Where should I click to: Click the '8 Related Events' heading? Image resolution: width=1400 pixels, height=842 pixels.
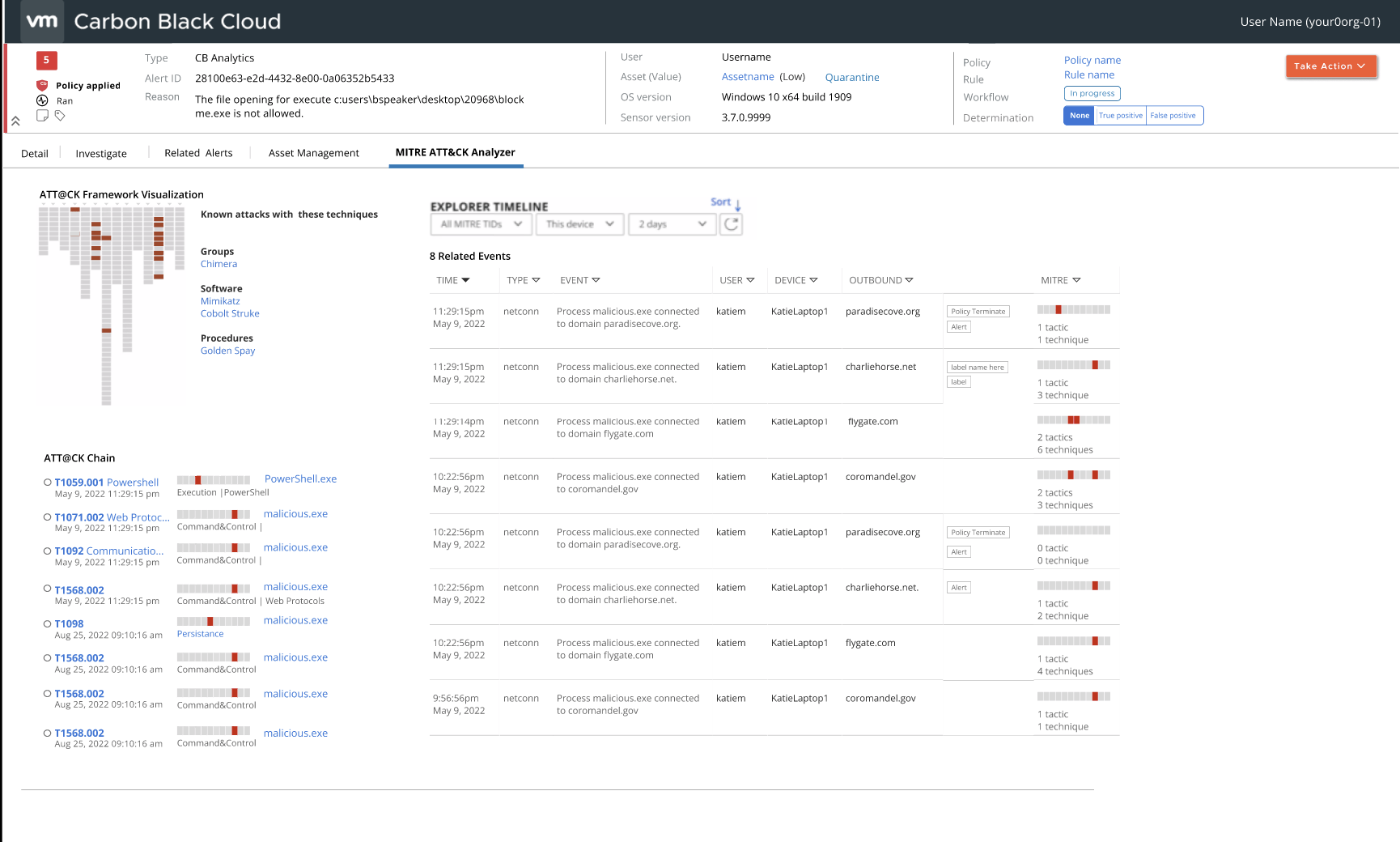point(470,256)
